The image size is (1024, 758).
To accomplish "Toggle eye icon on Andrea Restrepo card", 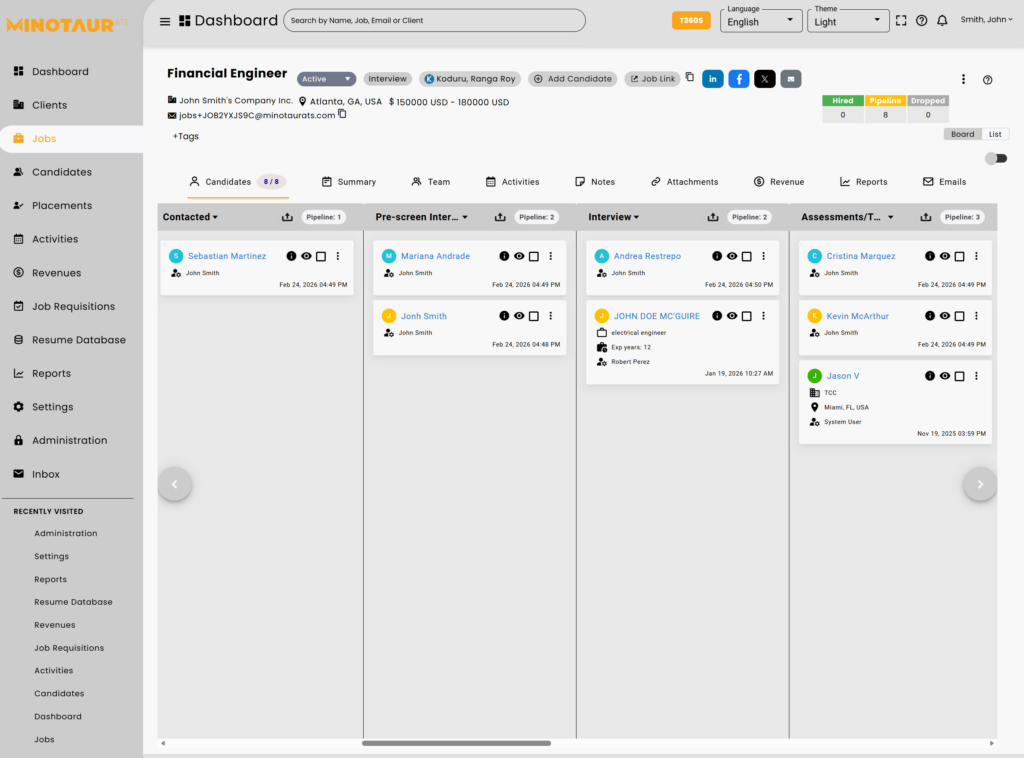I will [732, 256].
